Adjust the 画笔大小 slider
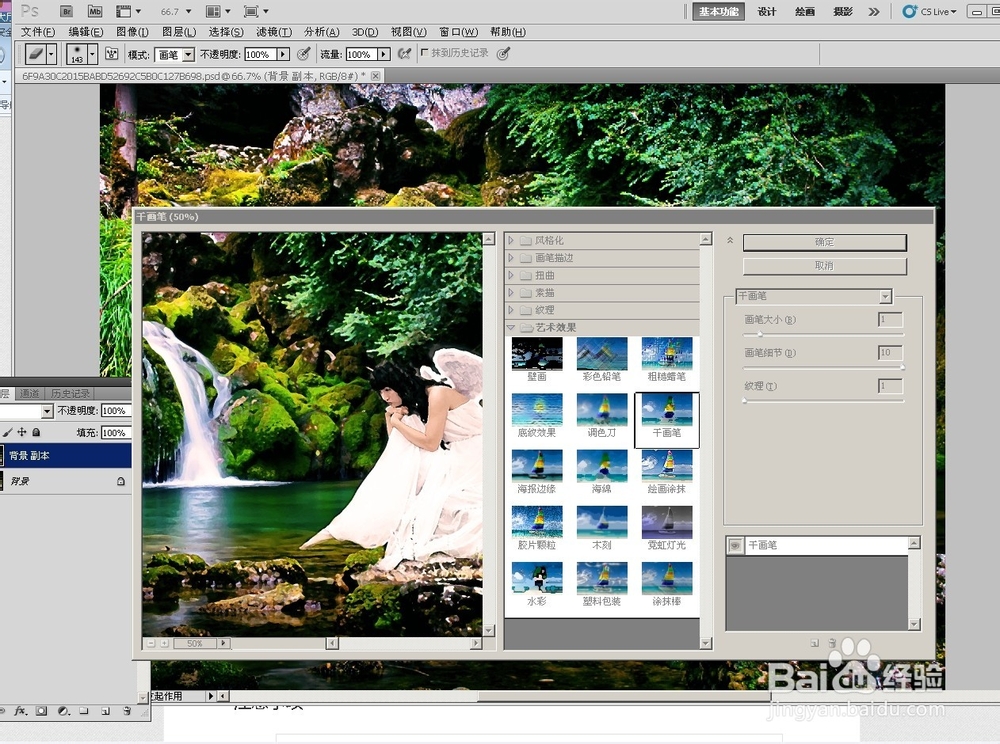 pos(760,334)
